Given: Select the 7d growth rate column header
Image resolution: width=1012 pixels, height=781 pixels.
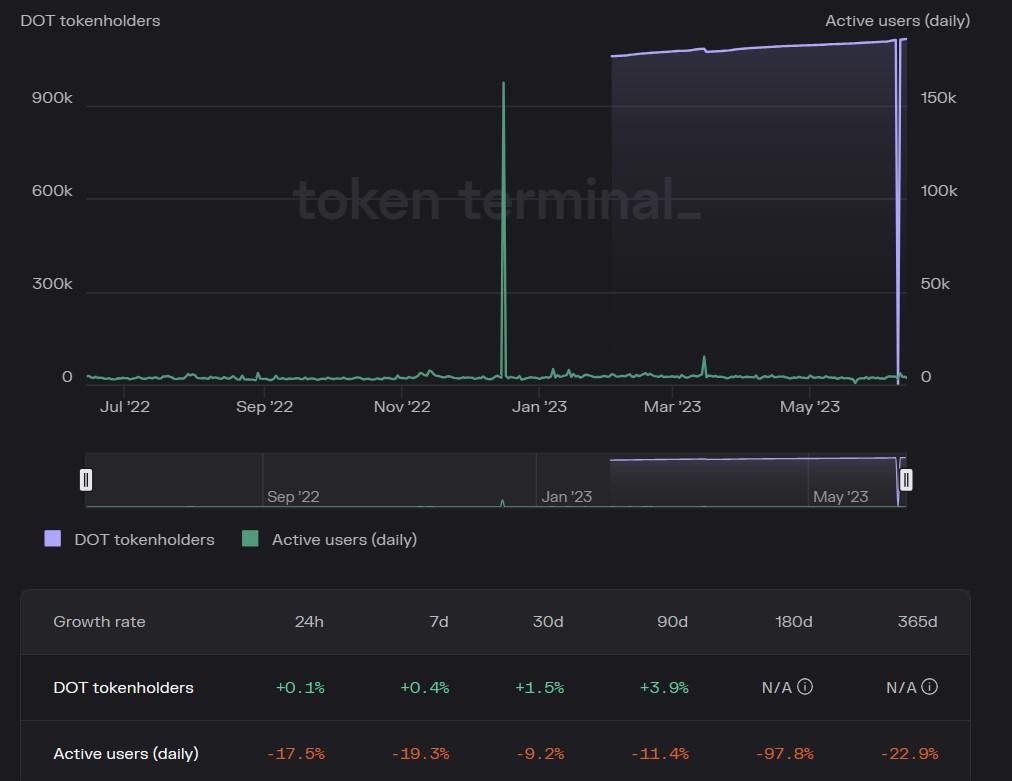Looking at the screenshot, I should [x=439, y=622].
